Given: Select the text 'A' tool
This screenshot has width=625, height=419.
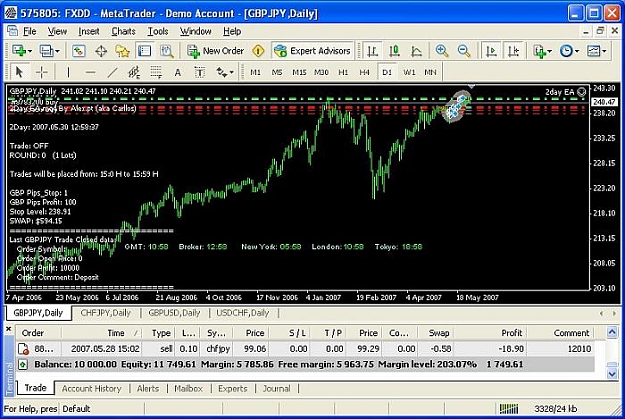Looking at the screenshot, I should 178,72.
